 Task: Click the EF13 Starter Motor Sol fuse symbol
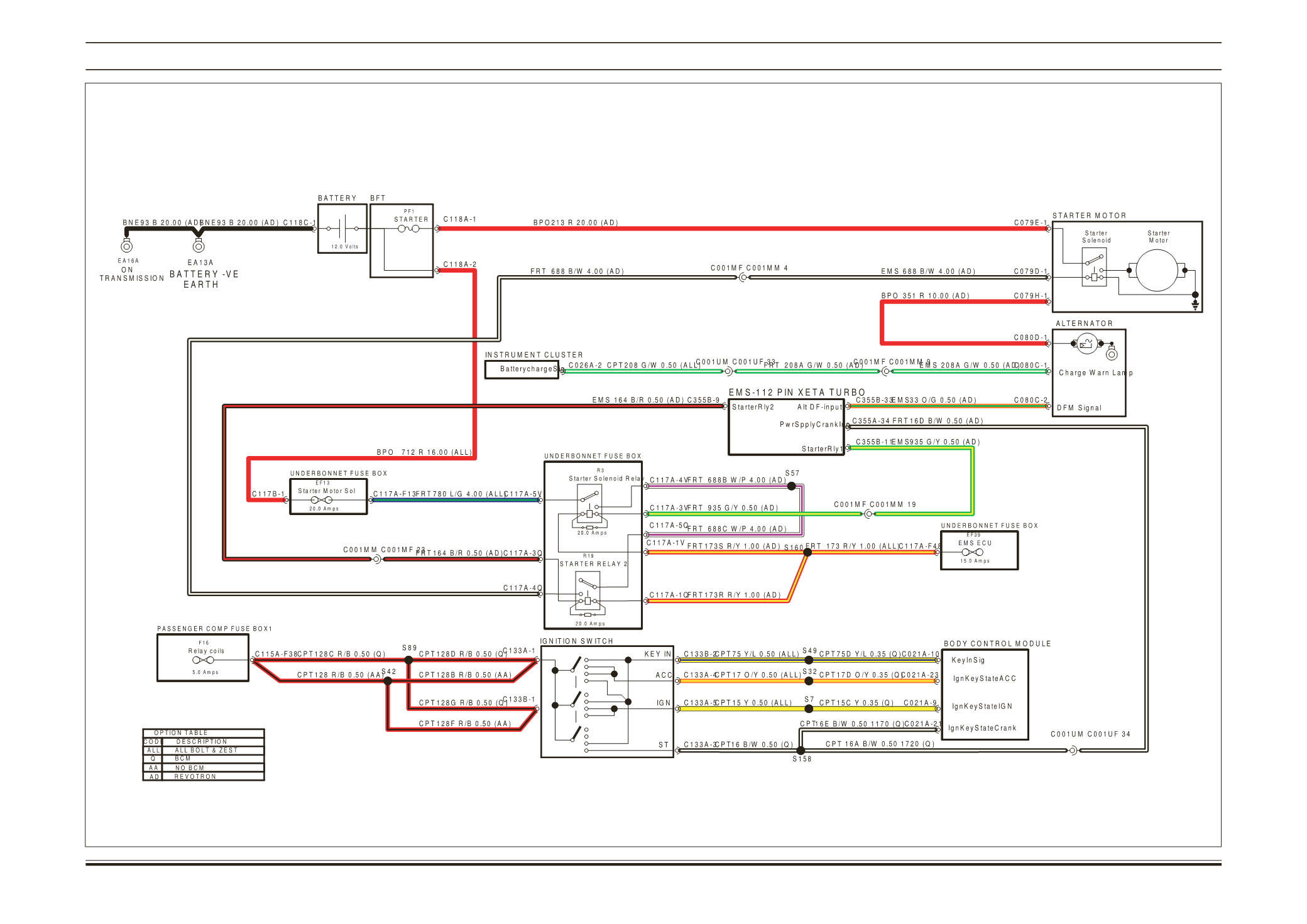point(321,500)
